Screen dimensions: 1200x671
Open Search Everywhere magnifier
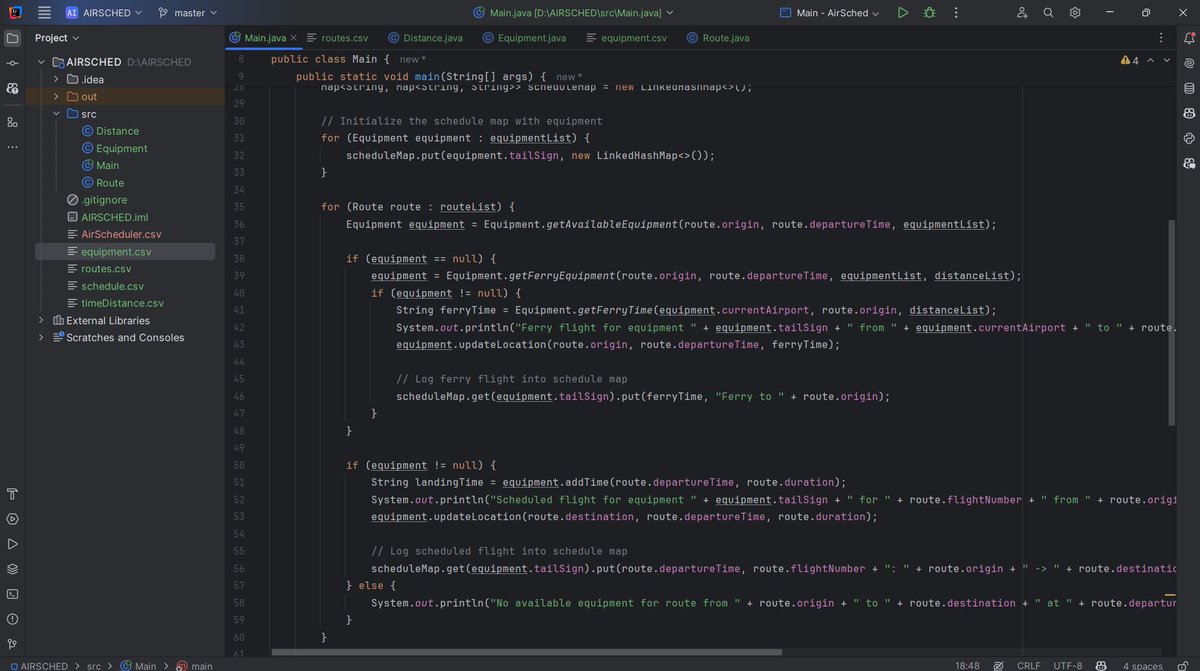pyautogui.click(x=1048, y=13)
